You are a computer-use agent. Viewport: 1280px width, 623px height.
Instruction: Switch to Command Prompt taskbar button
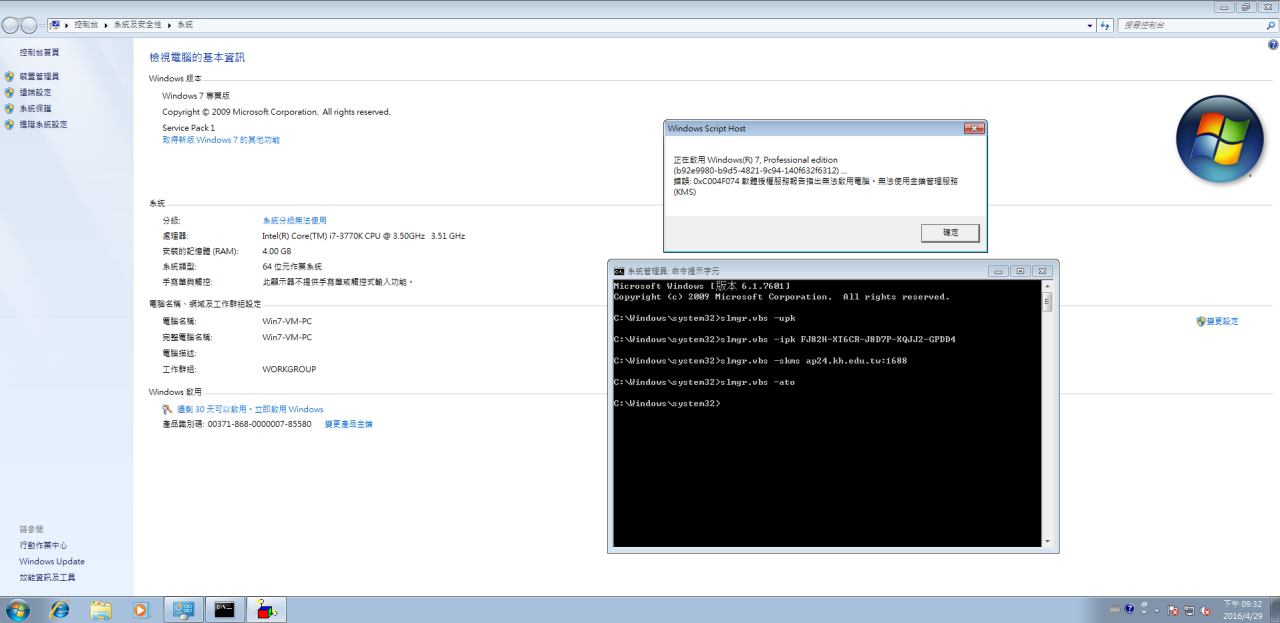click(x=224, y=609)
